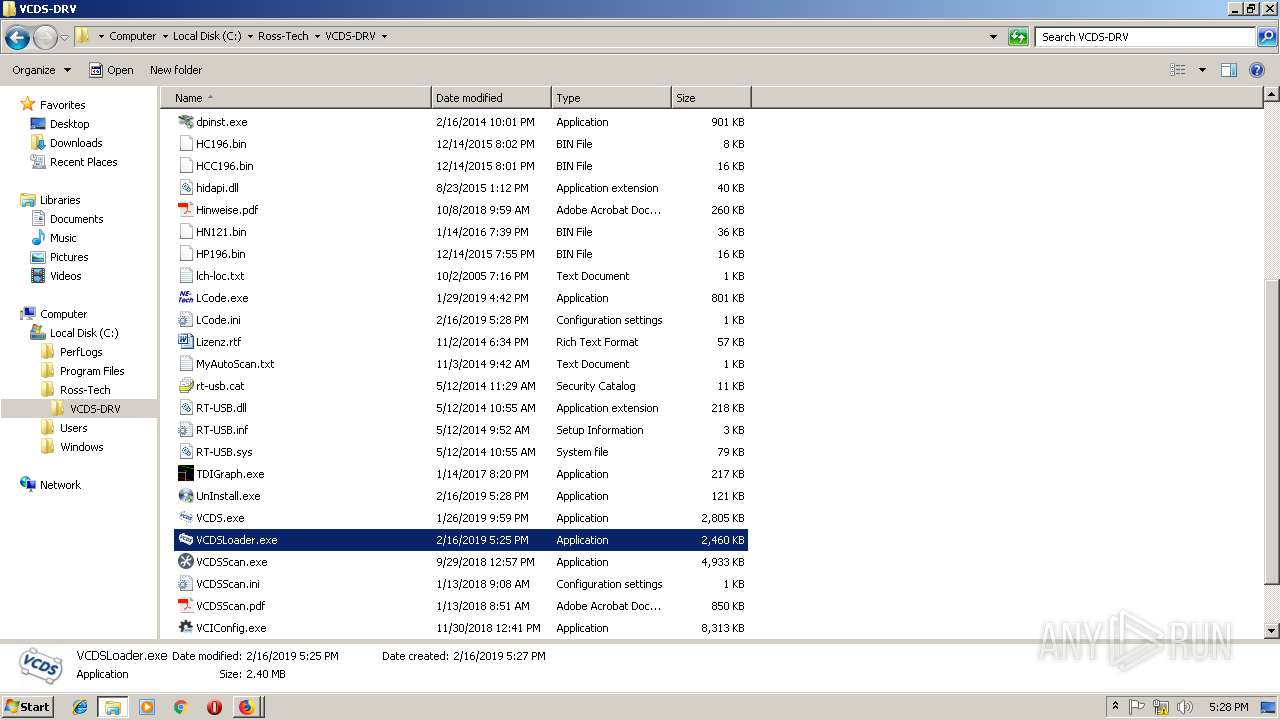Expand the Ross-Tech breadcrumb arrow
Image resolution: width=1280 pixels, height=720 pixels.
pos(317,36)
